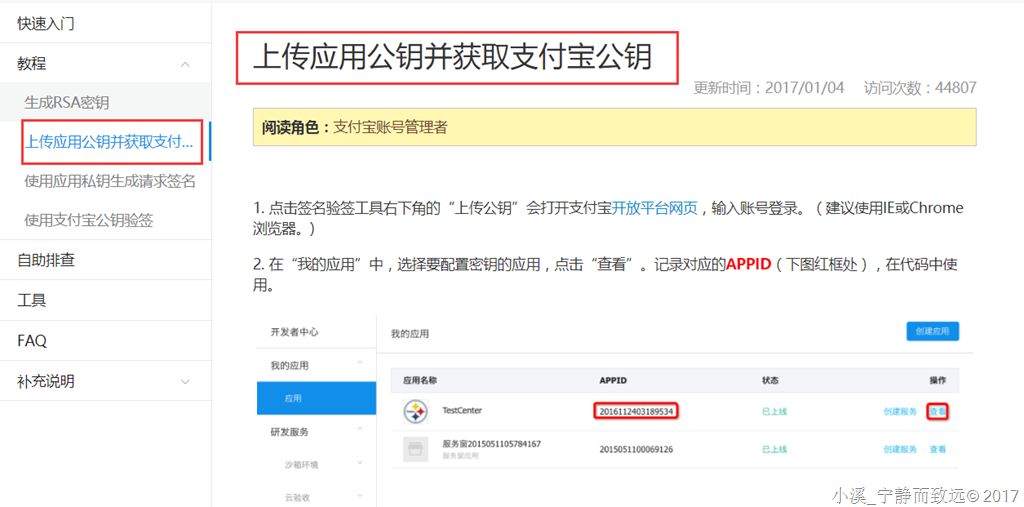Click 创建服务 link in TestCenter row
The image size is (1024, 507).
(x=900, y=412)
